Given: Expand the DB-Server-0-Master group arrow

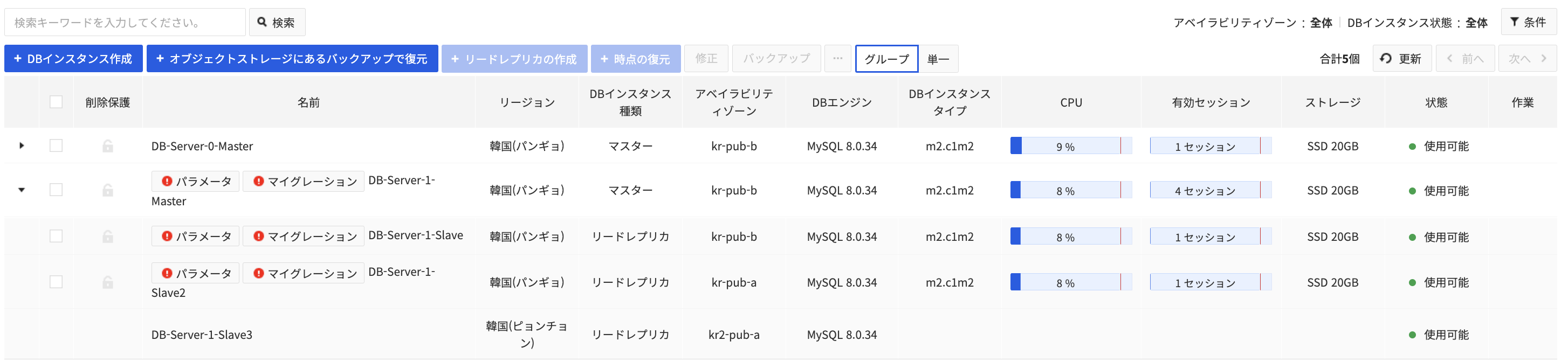Looking at the screenshot, I should coord(22,146).
